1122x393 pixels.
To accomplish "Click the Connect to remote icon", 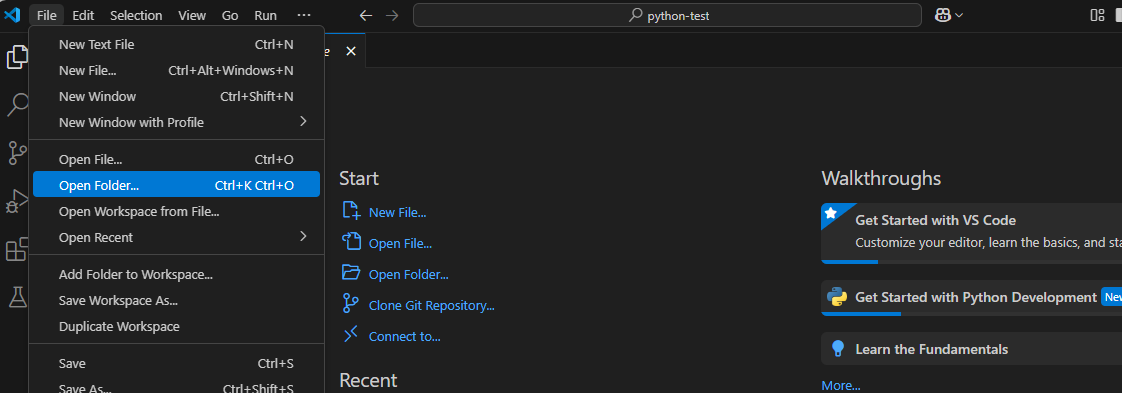I will [351, 334].
